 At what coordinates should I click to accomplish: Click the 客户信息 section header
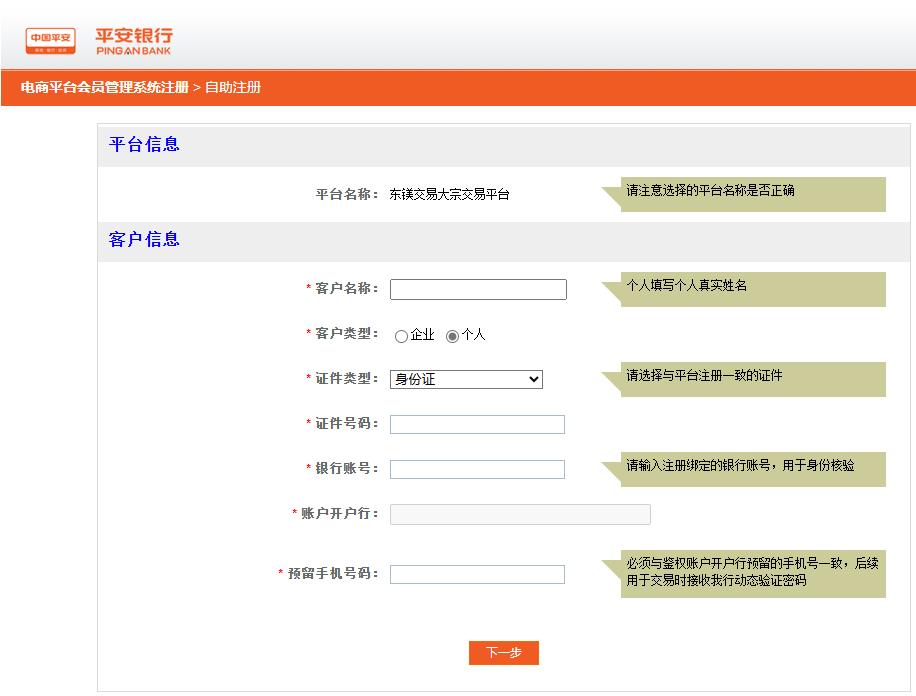144,239
